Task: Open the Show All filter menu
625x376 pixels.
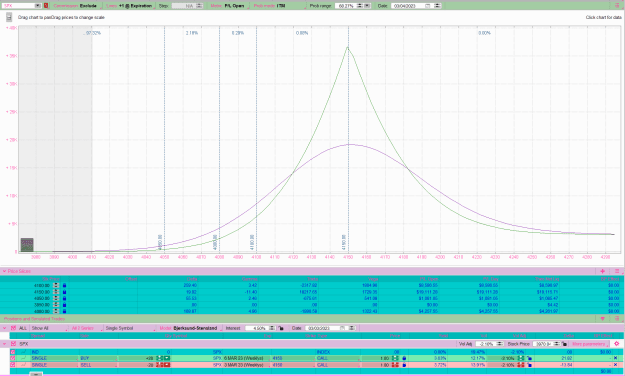Action: point(49,328)
